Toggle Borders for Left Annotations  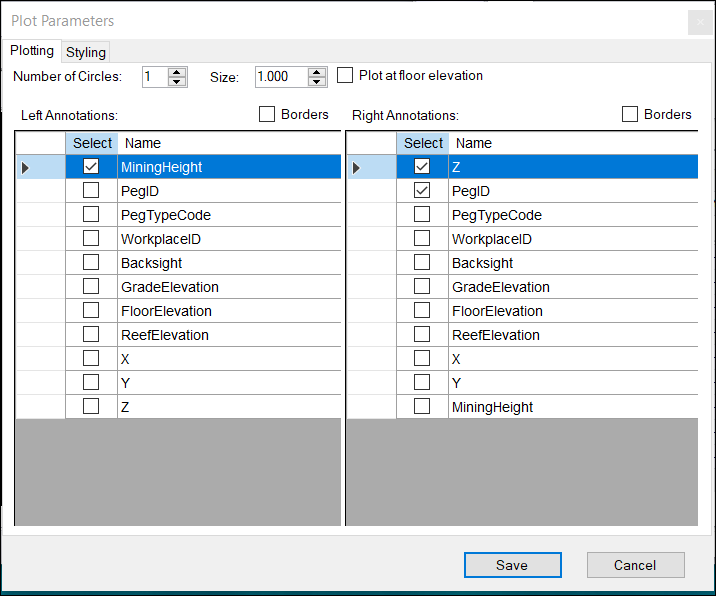point(267,115)
